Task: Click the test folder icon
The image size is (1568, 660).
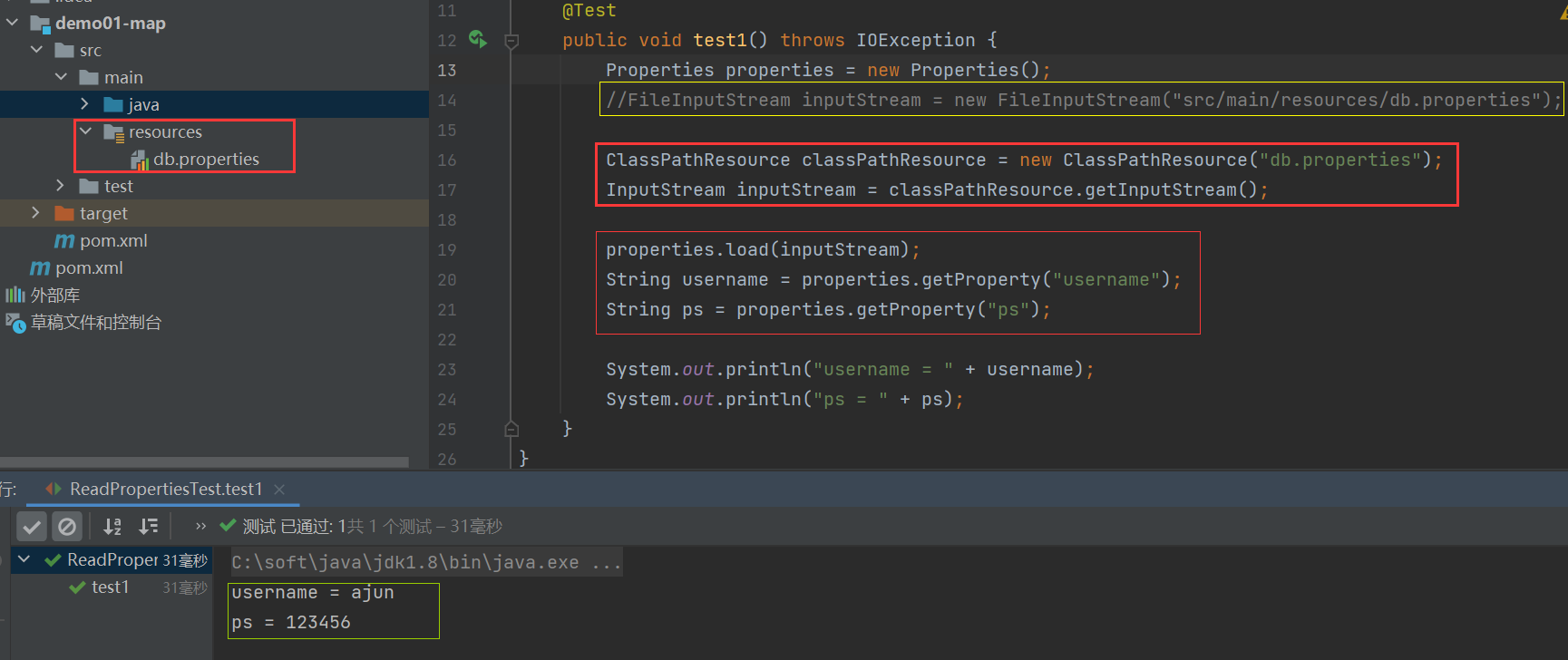Action: (x=89, y=186)
